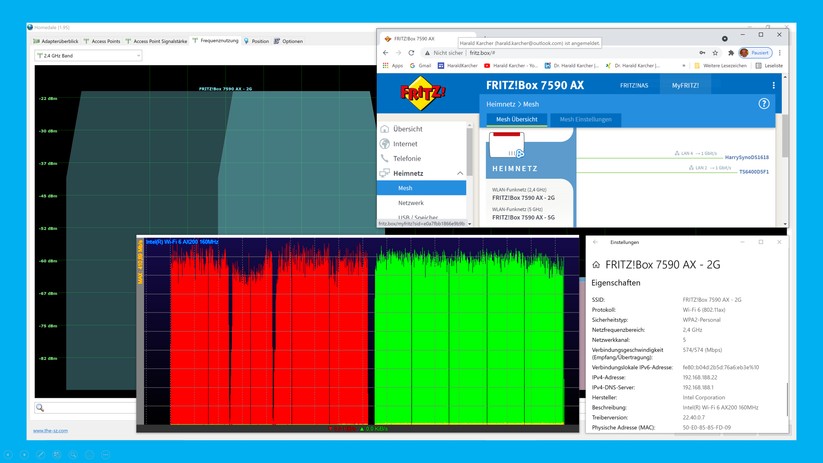Open the FRITZ!NAS link

click(634, 85)
